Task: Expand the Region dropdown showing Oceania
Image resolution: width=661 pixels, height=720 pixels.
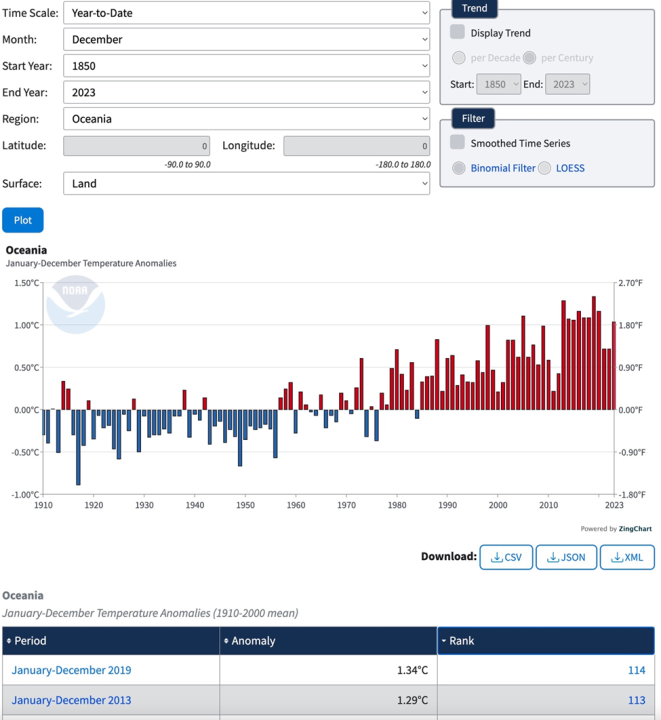Action: [x=246, y=118]
